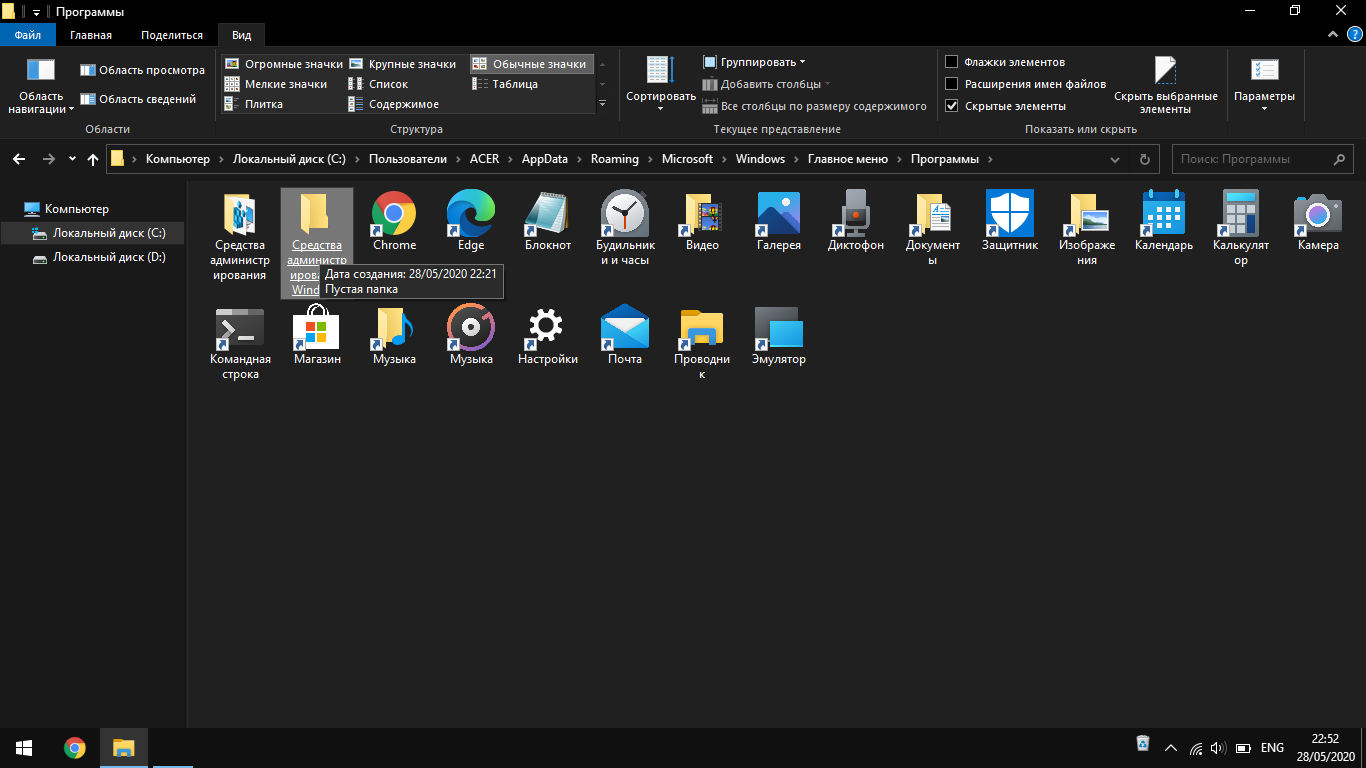Select the Калькулятор shortcut icon
The image size is (1366, 768).
point(1241,228)
